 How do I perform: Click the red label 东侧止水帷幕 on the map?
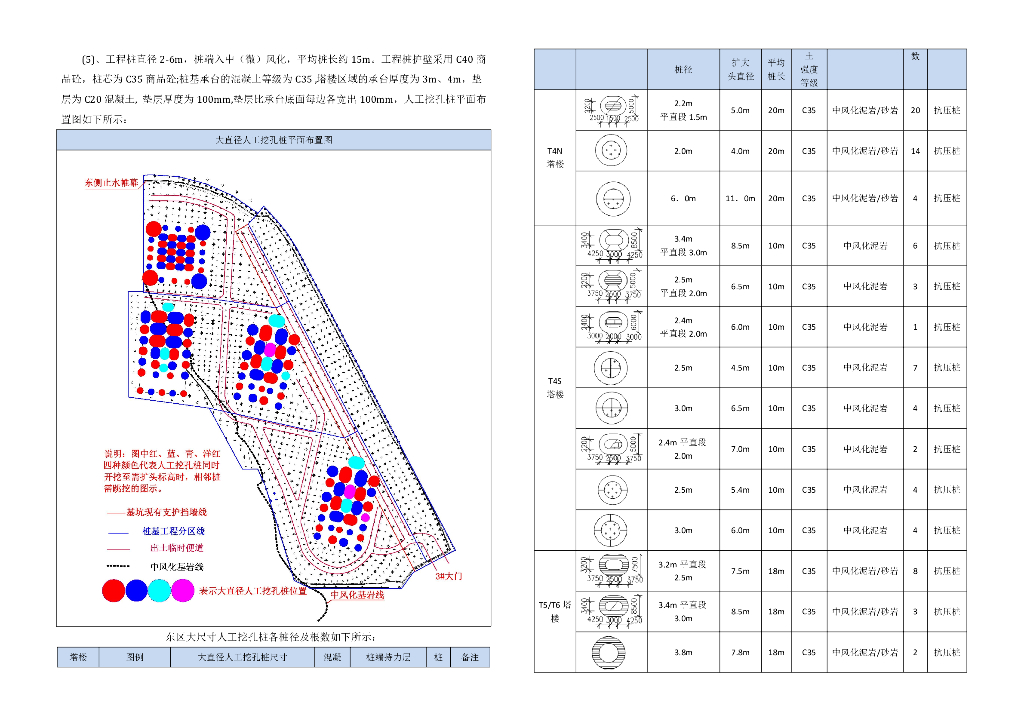(x=111, y=183)
